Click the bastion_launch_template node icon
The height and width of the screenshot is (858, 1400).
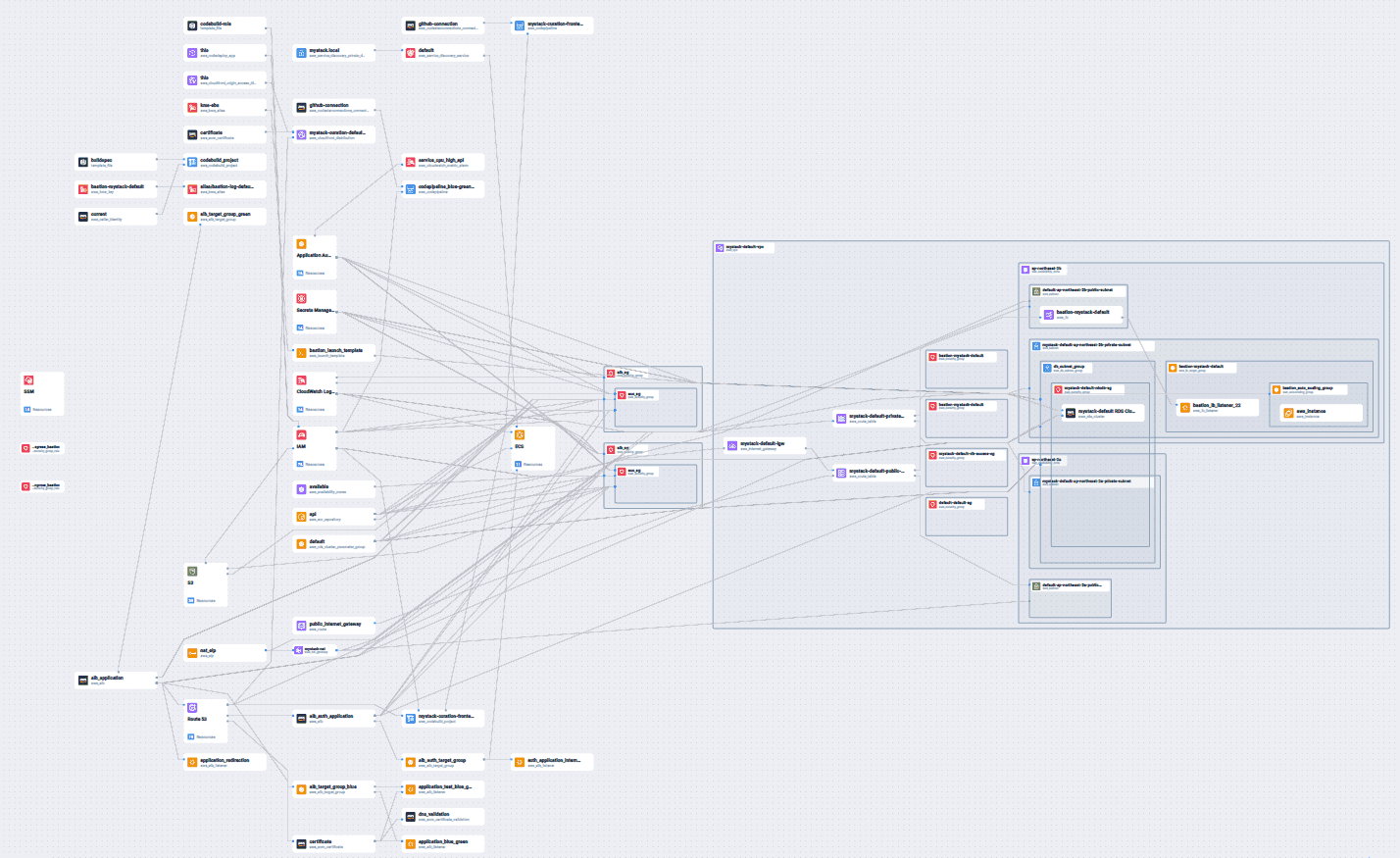click(x=301, y=353)
